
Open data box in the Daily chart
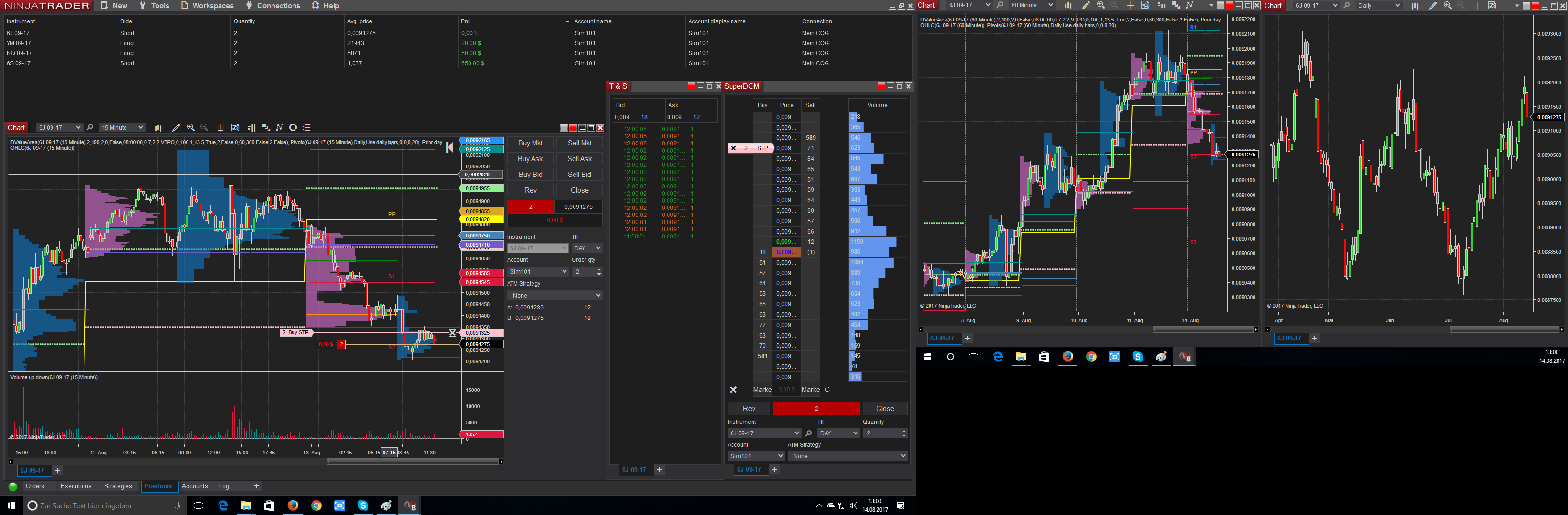click(x=1492, y=5)
